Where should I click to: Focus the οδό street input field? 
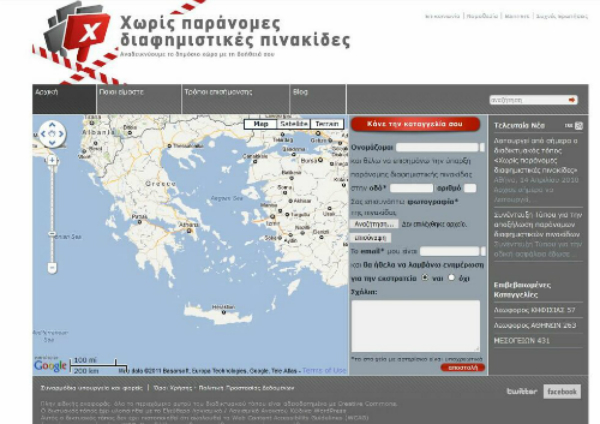411,188
